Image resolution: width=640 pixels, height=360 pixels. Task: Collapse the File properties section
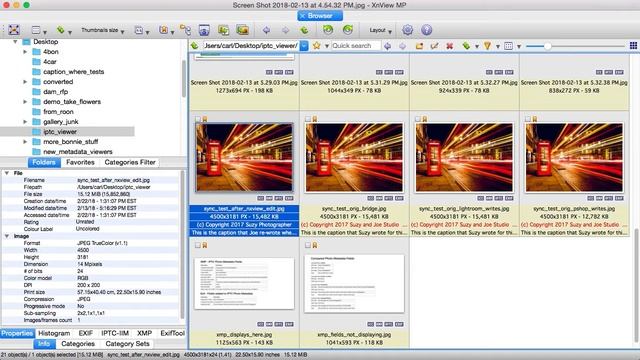[7, 173]
